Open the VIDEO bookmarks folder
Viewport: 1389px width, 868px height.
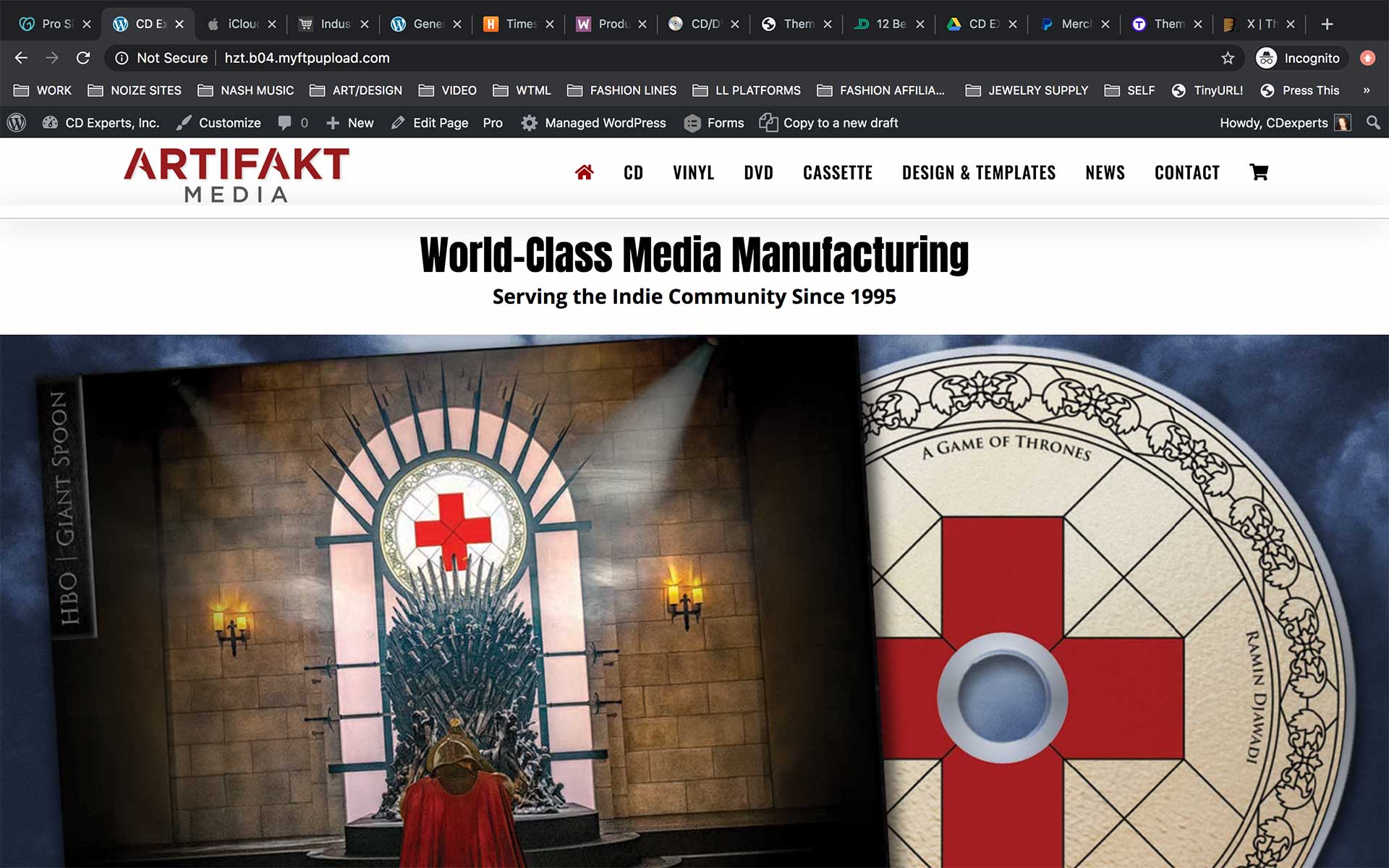pyautogui.click(x=448, y=90)
